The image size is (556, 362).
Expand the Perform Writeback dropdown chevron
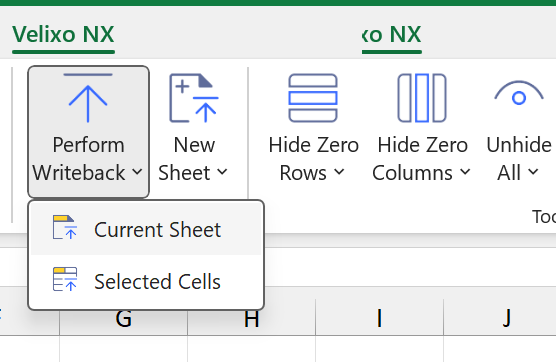tap(137, 172)
